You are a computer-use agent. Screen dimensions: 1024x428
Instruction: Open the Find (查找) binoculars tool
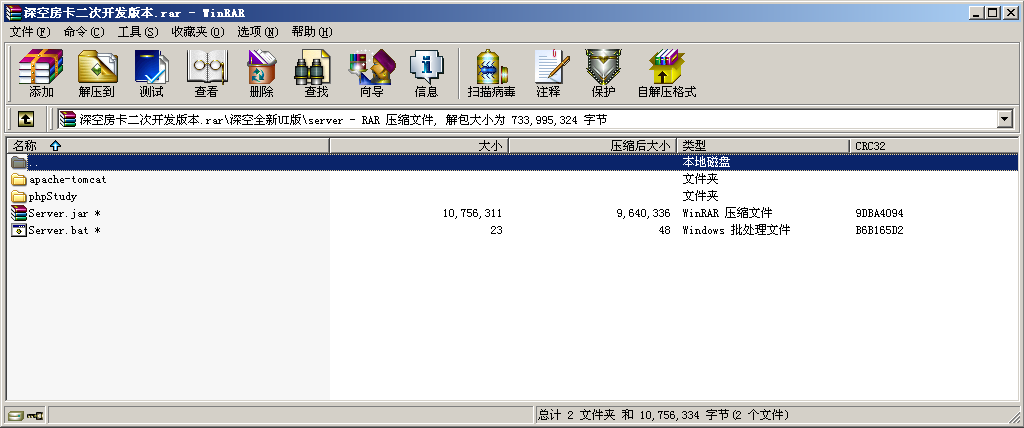click(316, 73)
